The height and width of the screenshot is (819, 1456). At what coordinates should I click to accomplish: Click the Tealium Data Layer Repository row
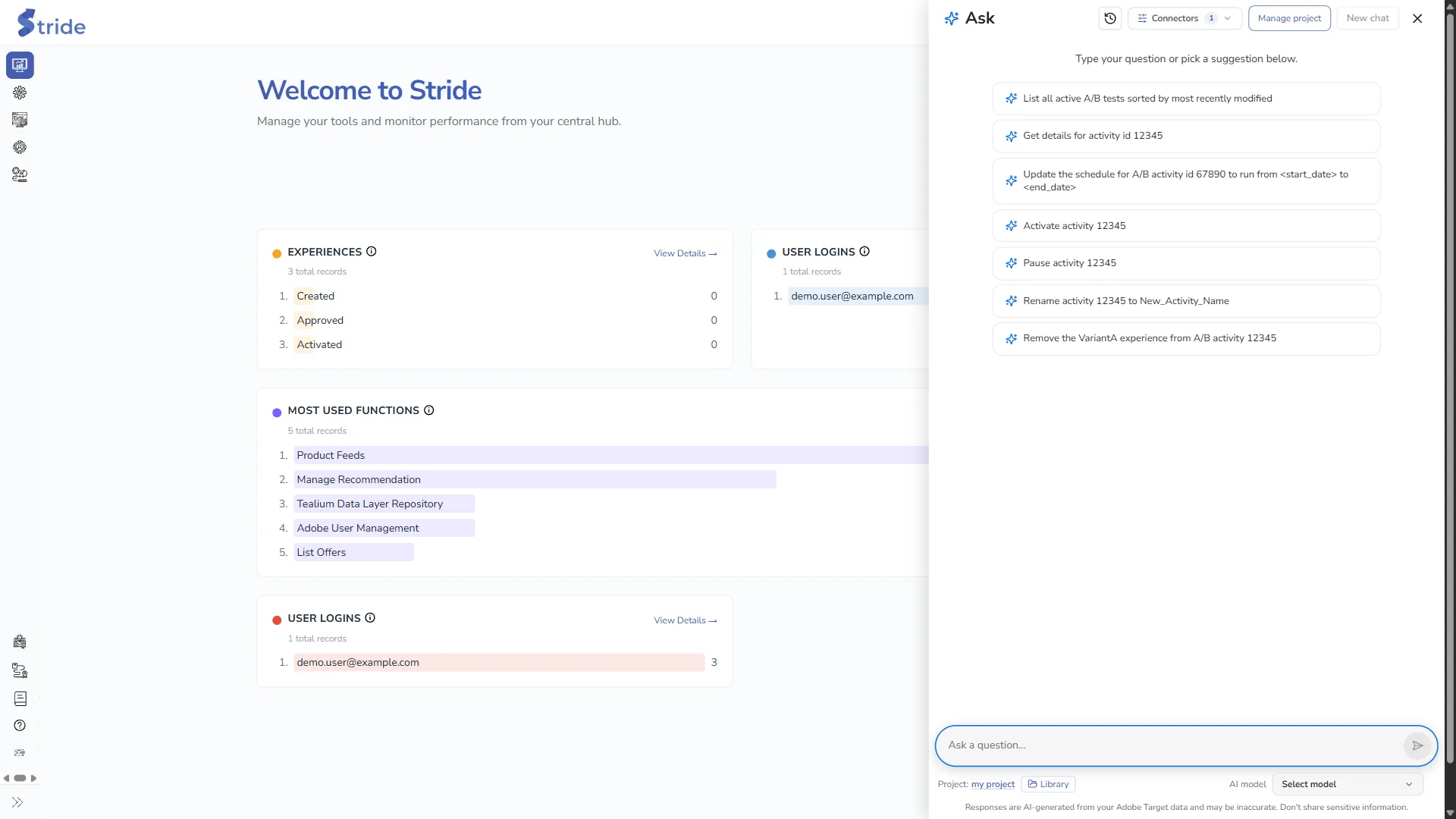(384, 504)
